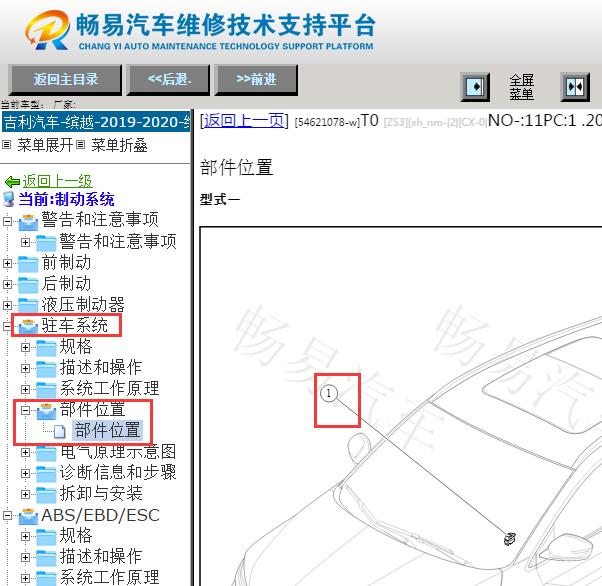602x586 pixels.
Task: Go back with the <<后退 button
Action: [169, 79]
